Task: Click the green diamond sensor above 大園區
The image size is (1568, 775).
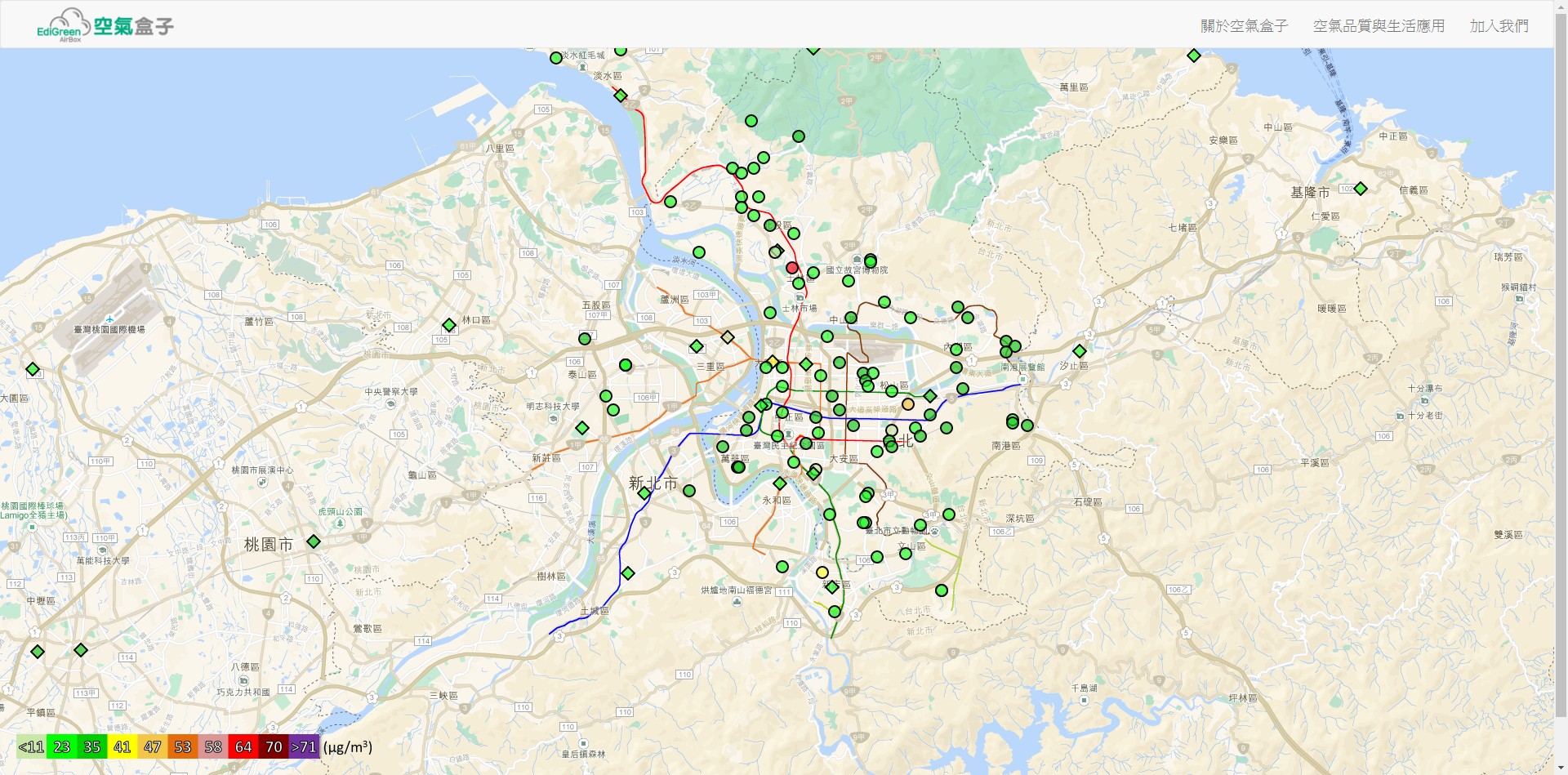Action: click(33, 369)
